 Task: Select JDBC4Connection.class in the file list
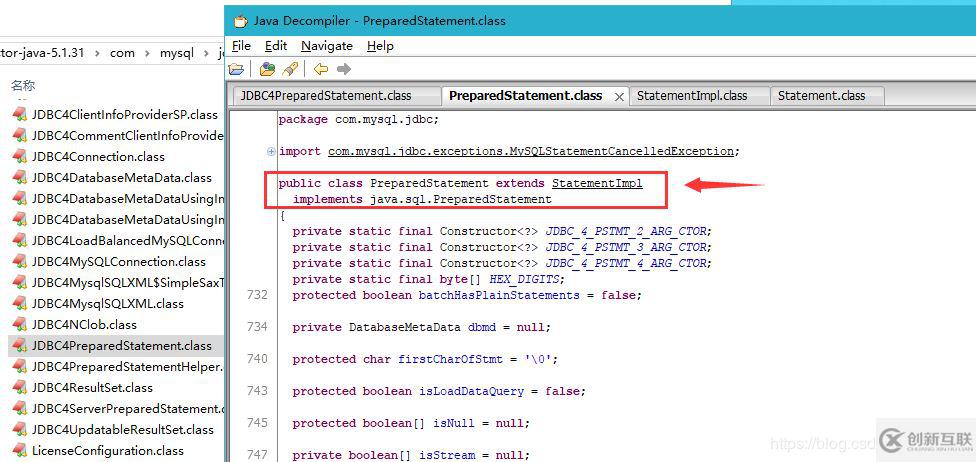[x=98, y=156]
